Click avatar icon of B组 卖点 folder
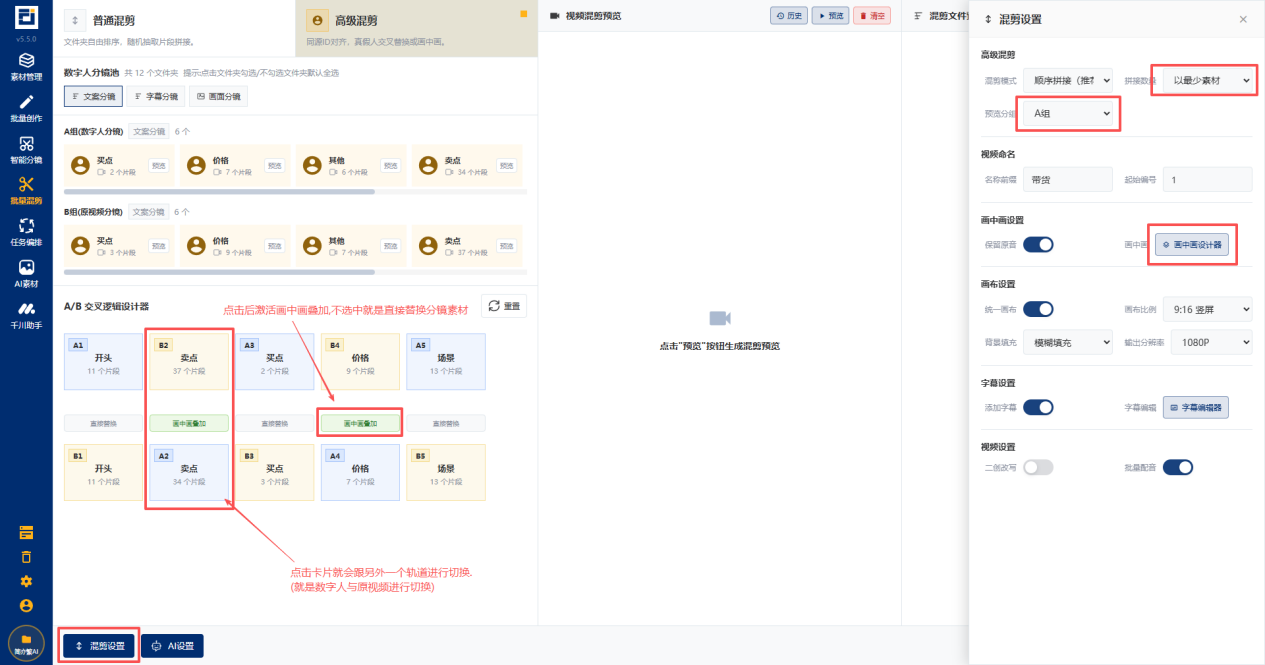This screenshot has width=1265, height=665. (429, 246)
